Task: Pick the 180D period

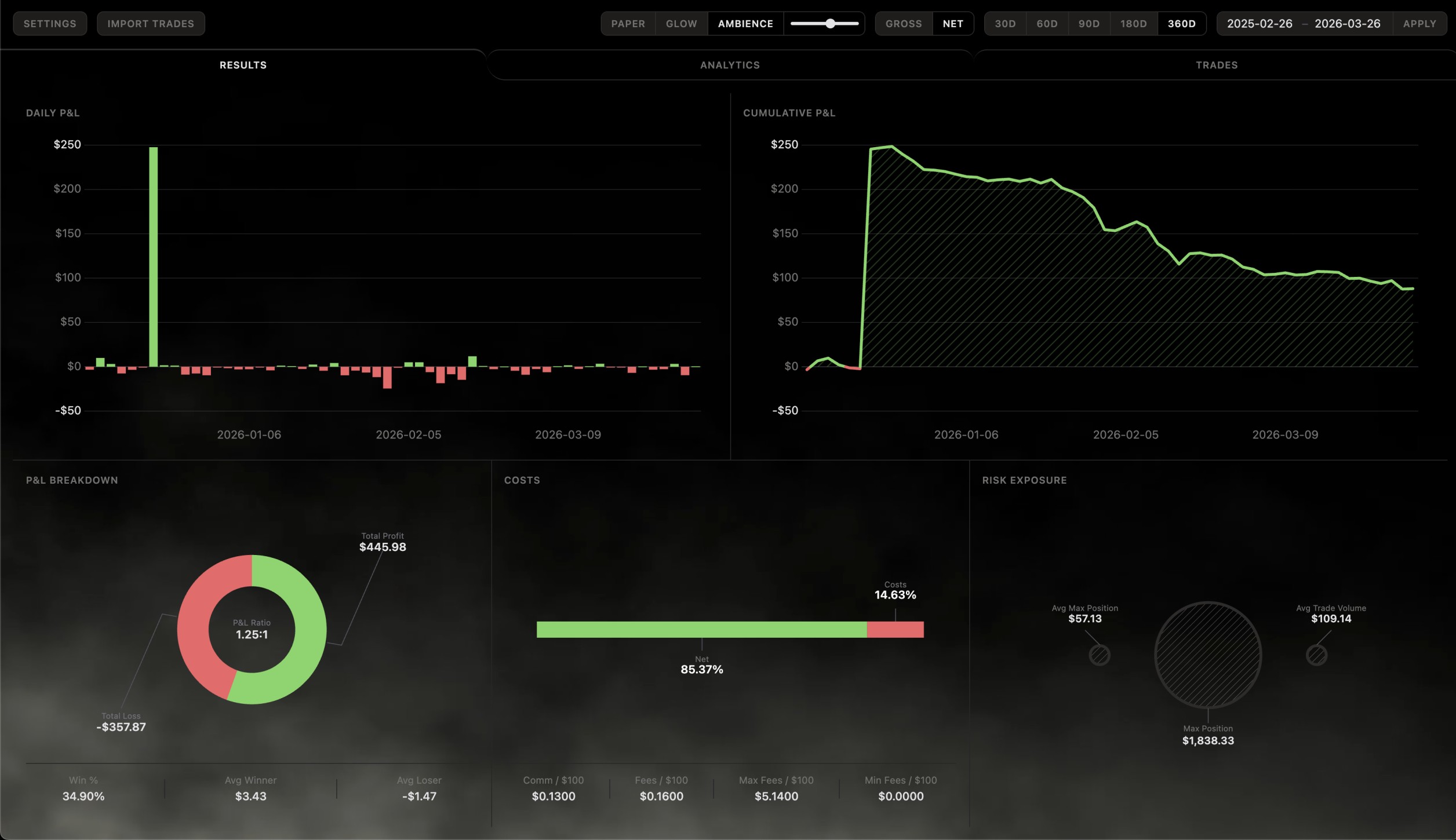Action: [1133, 24]
